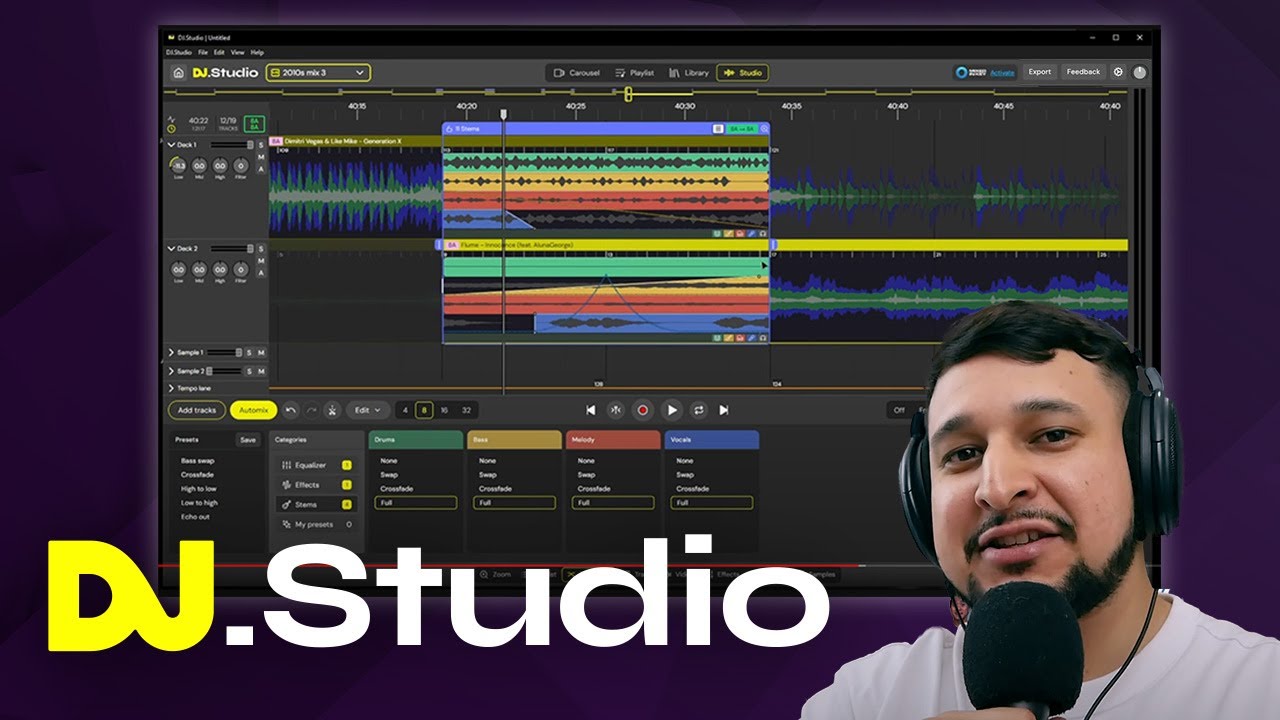Open the Feedback button

click(1083, 72)
